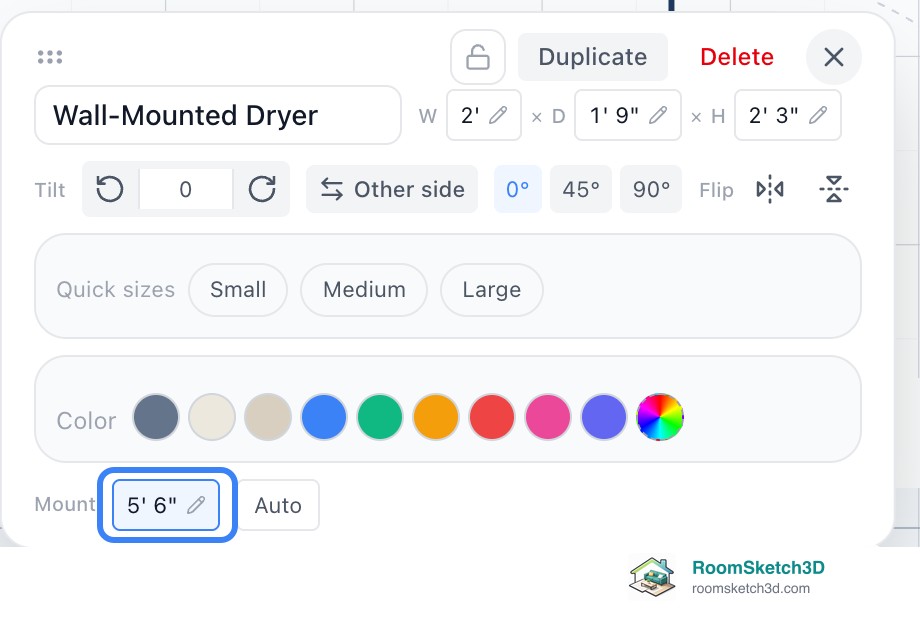Close the properties panel
The image size is (920, 637).
(834, 57)
